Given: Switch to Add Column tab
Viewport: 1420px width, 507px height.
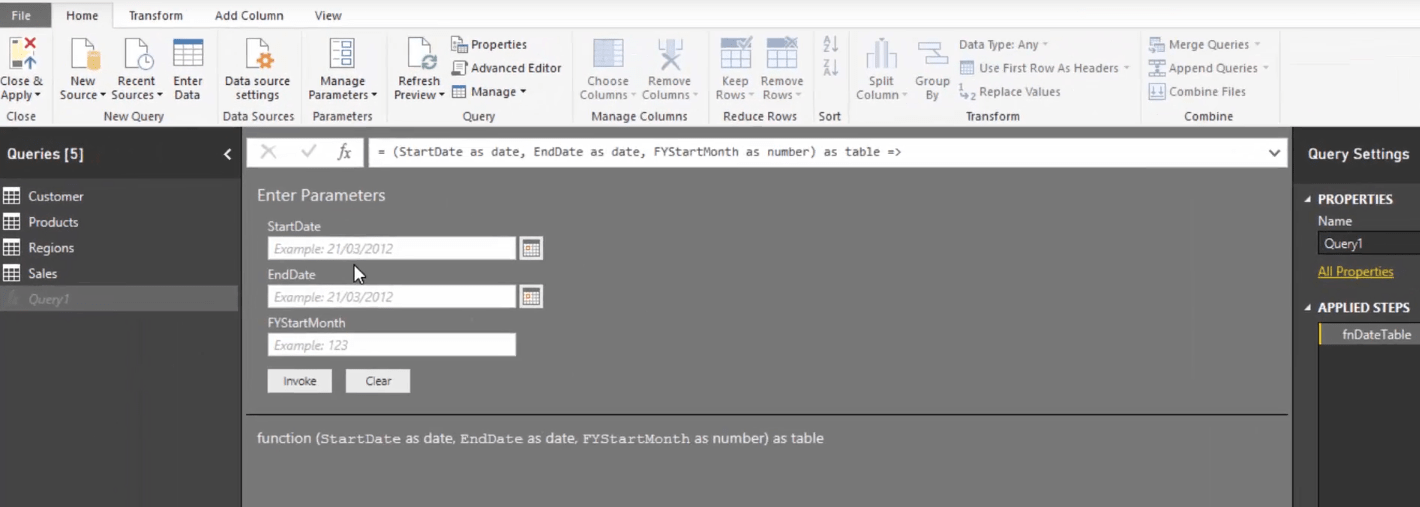Looking at the screenshot, I should click(249, 15).
